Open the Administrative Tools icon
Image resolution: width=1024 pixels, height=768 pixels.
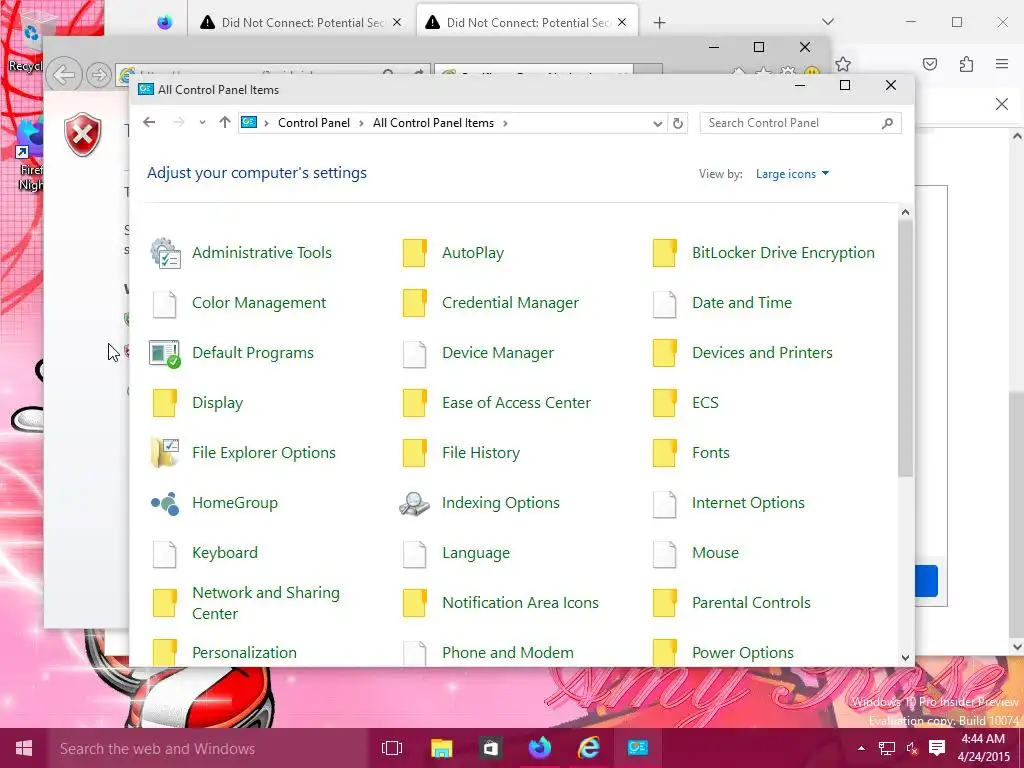click(x=165, y=253)
